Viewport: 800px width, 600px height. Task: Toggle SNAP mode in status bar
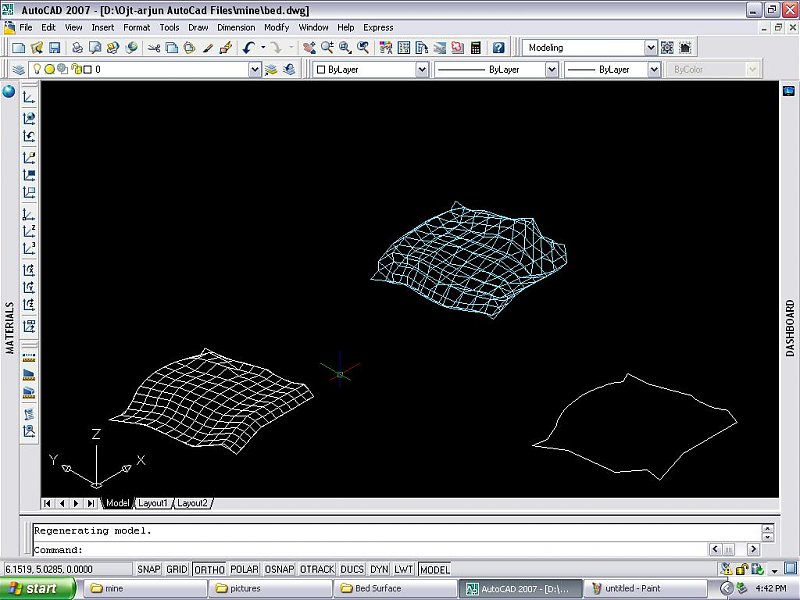tap(149, 569)
